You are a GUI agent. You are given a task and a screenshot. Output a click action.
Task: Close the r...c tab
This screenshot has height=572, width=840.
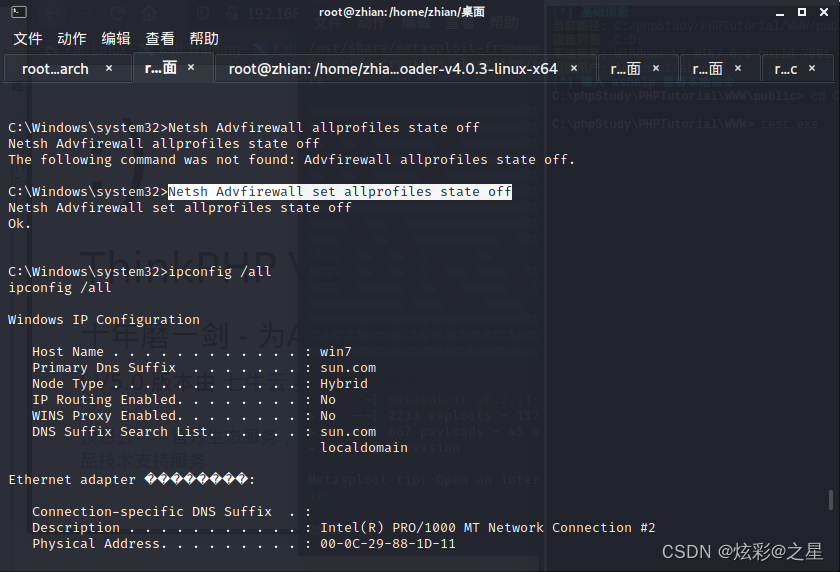point(812,68)
